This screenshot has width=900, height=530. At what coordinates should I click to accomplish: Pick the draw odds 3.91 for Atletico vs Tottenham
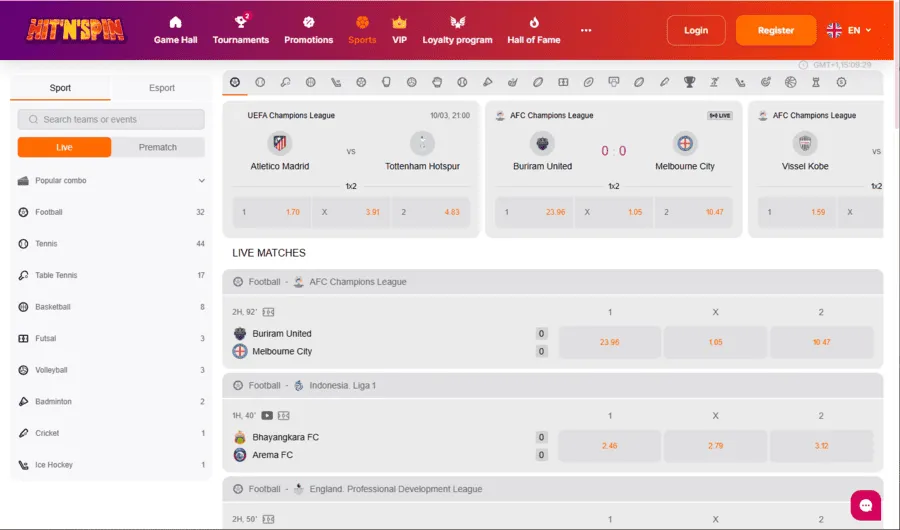[351, 212]
